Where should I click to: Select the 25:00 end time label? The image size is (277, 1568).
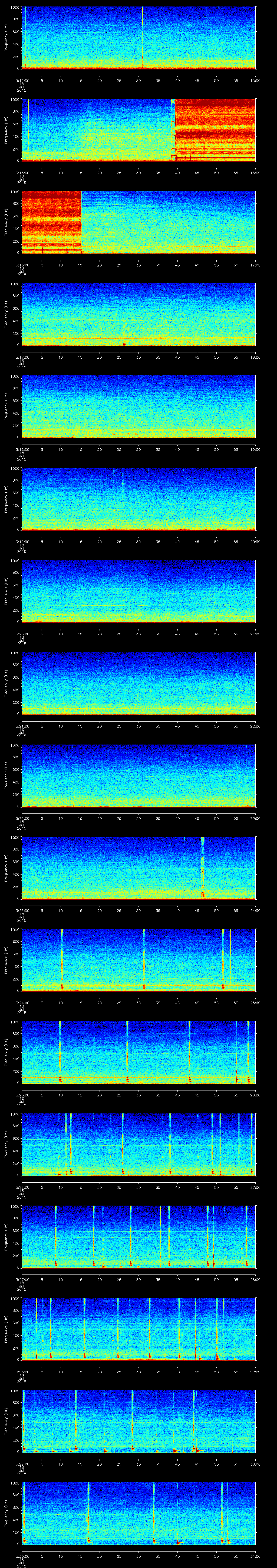pos(255,1003)
